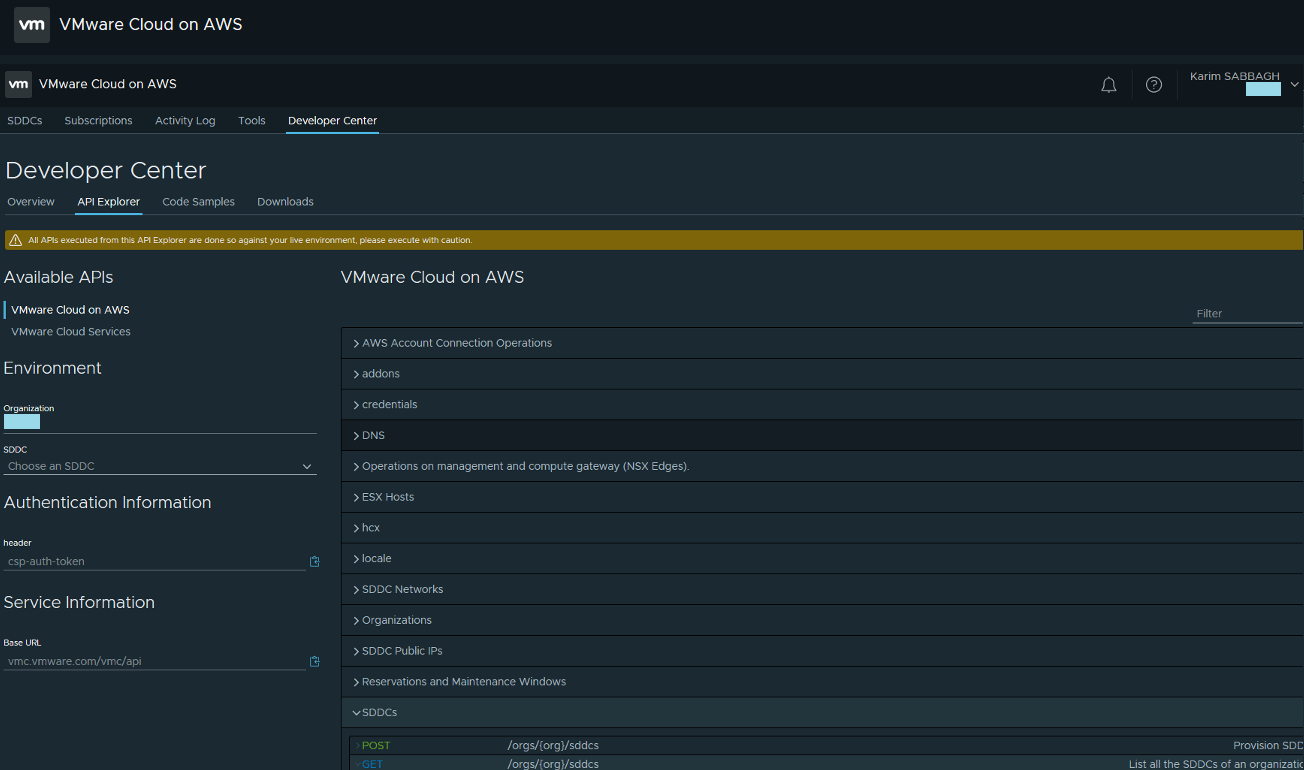This screenshot has height=770, width=1304.
Task: Select VMware Cloud Services API
Action: pyautogui.click(x=71, y=332)
